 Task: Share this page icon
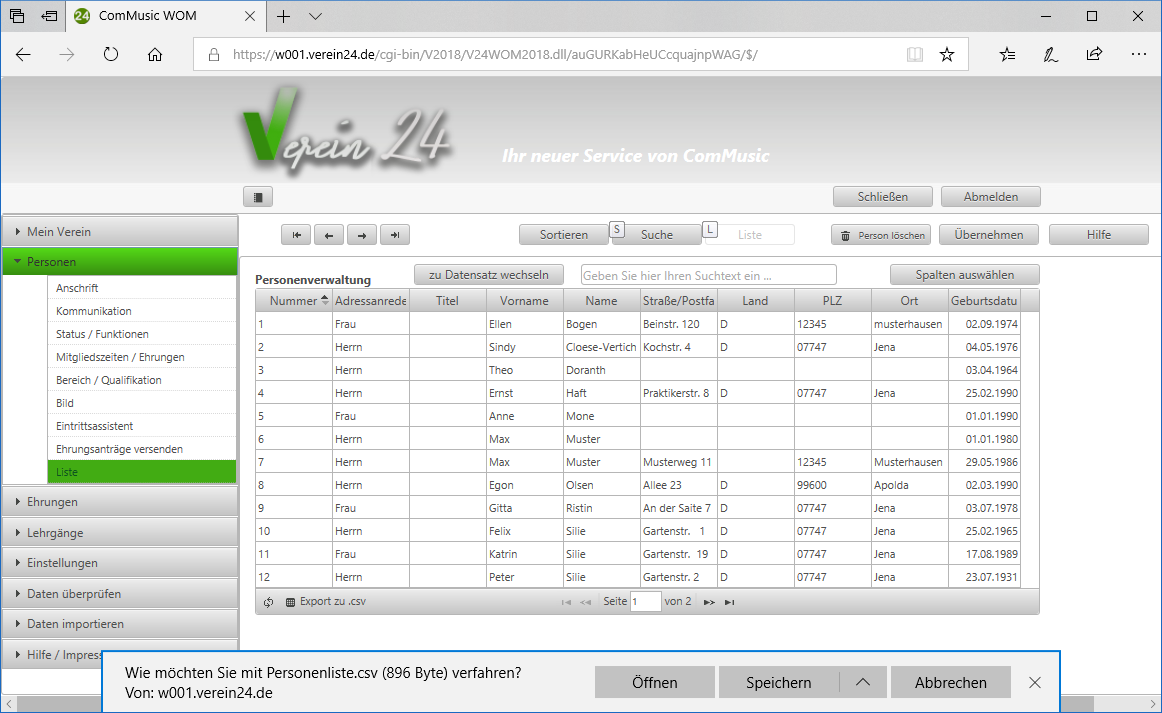tap(1095, 54)
